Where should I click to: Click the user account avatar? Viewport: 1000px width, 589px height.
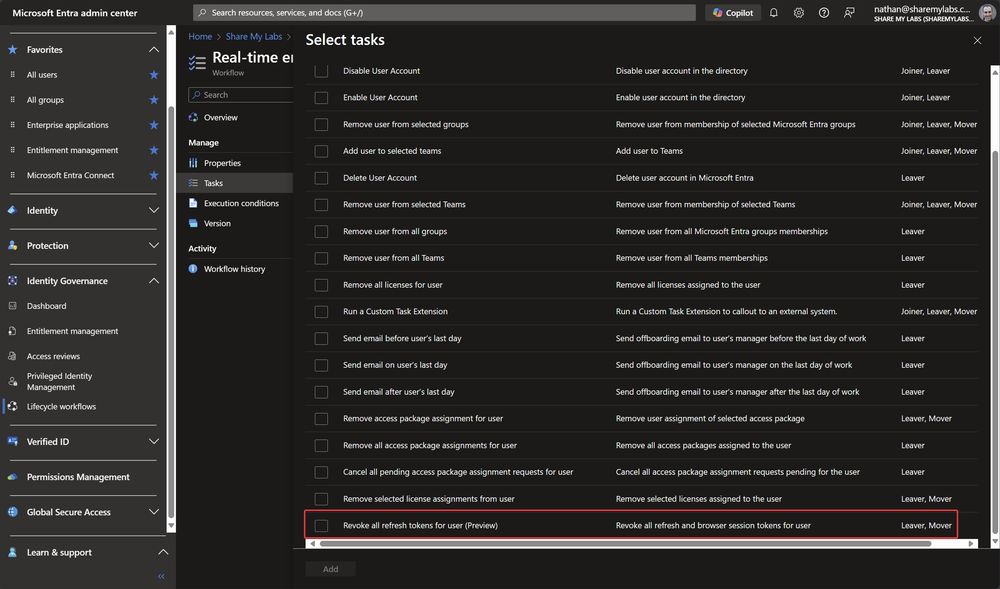[986, 13]
